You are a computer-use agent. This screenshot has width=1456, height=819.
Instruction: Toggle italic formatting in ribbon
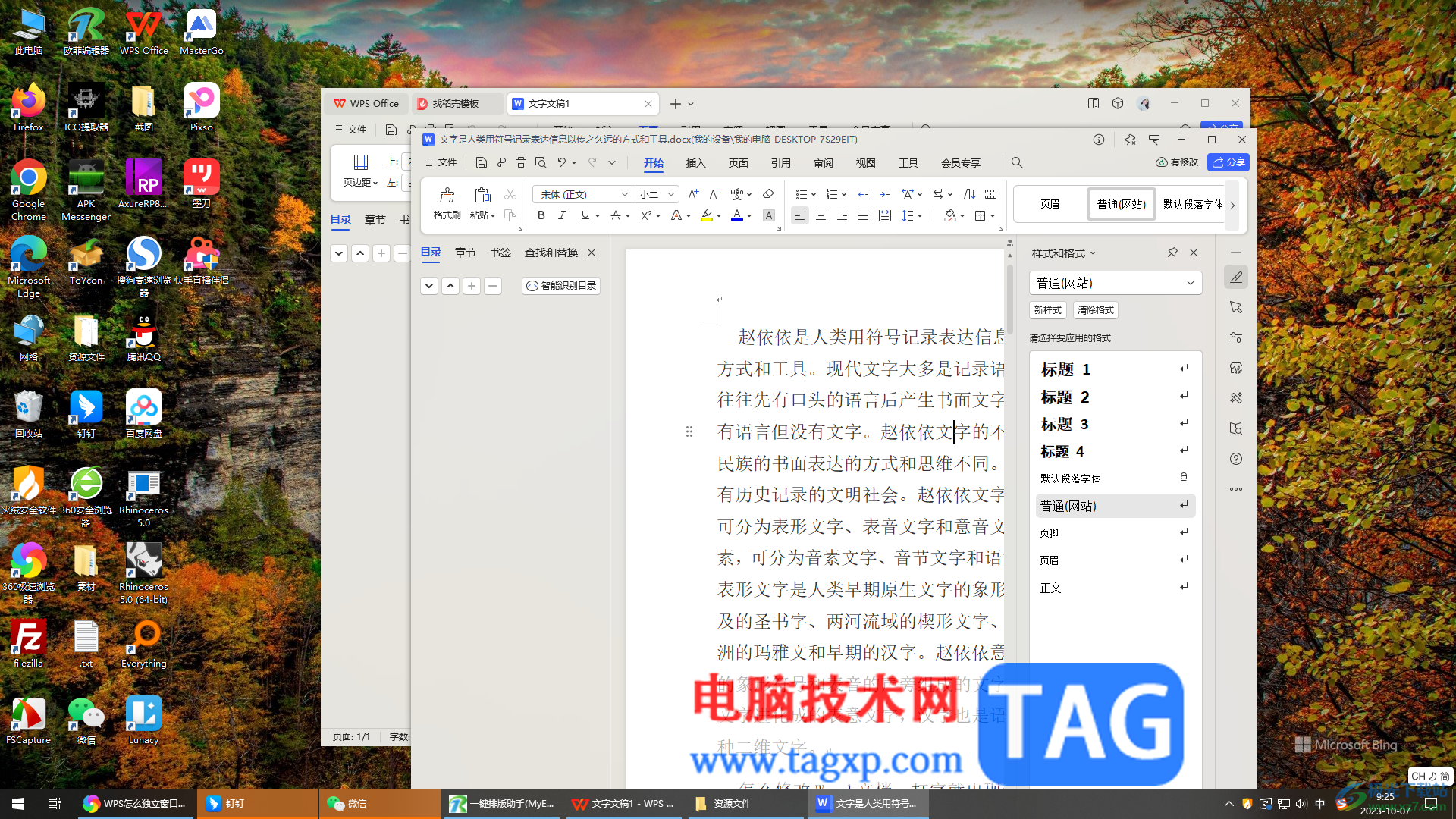tap(562, 215)
